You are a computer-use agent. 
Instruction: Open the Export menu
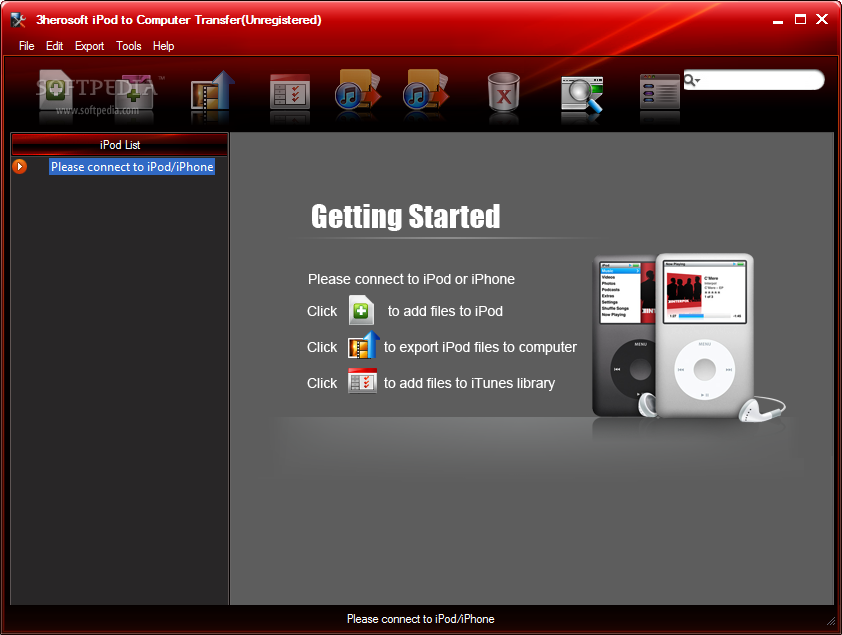89,46
